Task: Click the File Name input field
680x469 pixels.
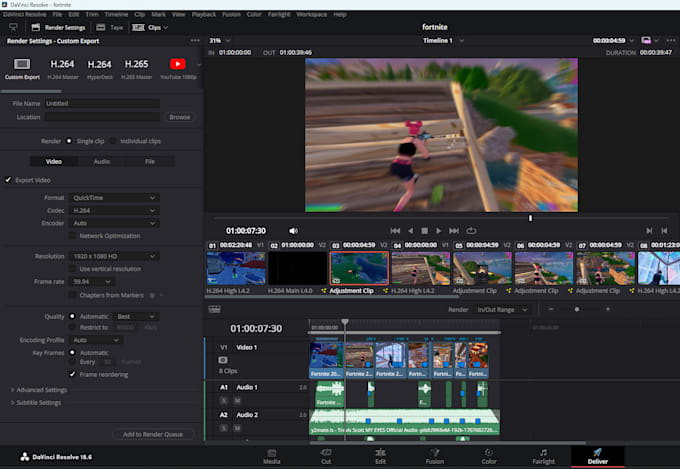Action: pos(102,103)
